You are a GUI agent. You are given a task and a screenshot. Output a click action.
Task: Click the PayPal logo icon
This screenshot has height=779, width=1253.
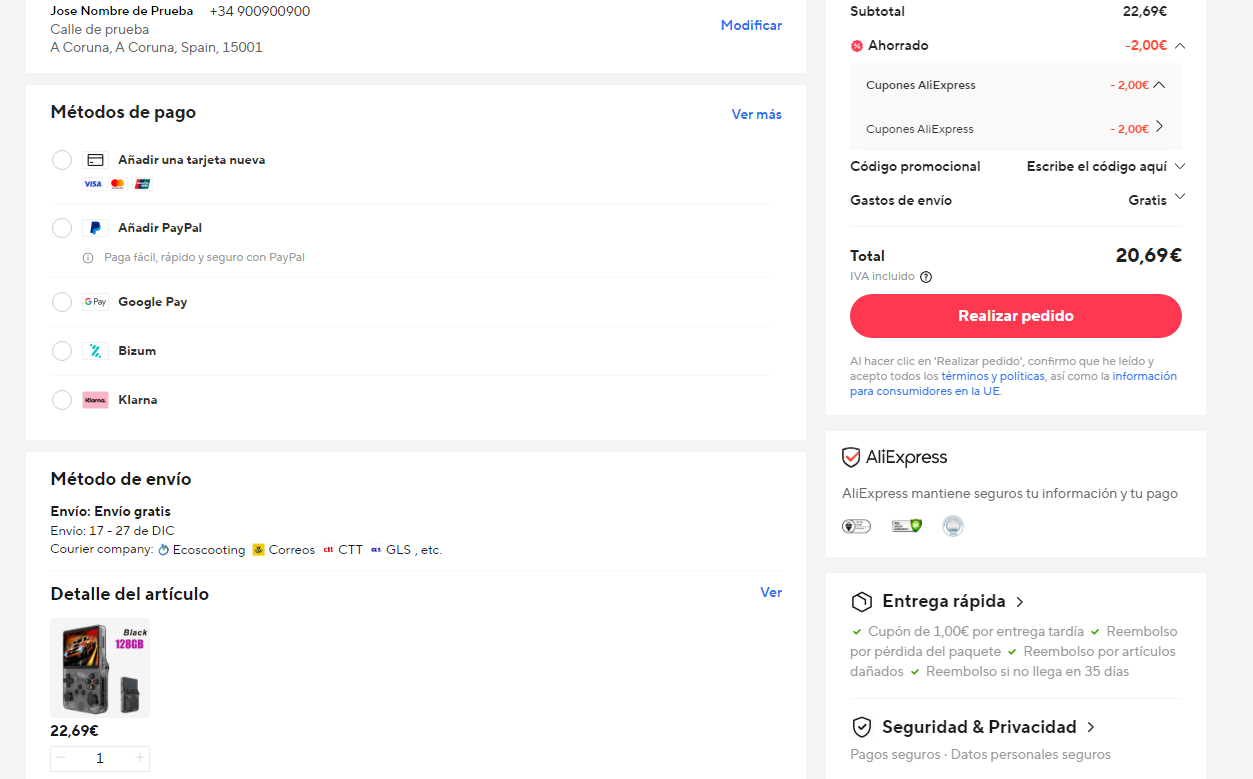pyautogui.click(x=95, y=228)
